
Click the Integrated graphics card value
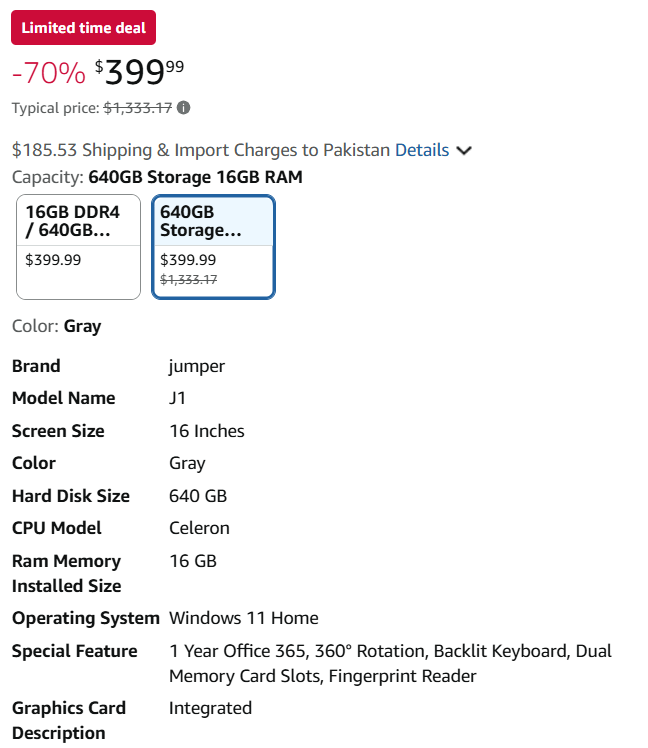(210, 708)
